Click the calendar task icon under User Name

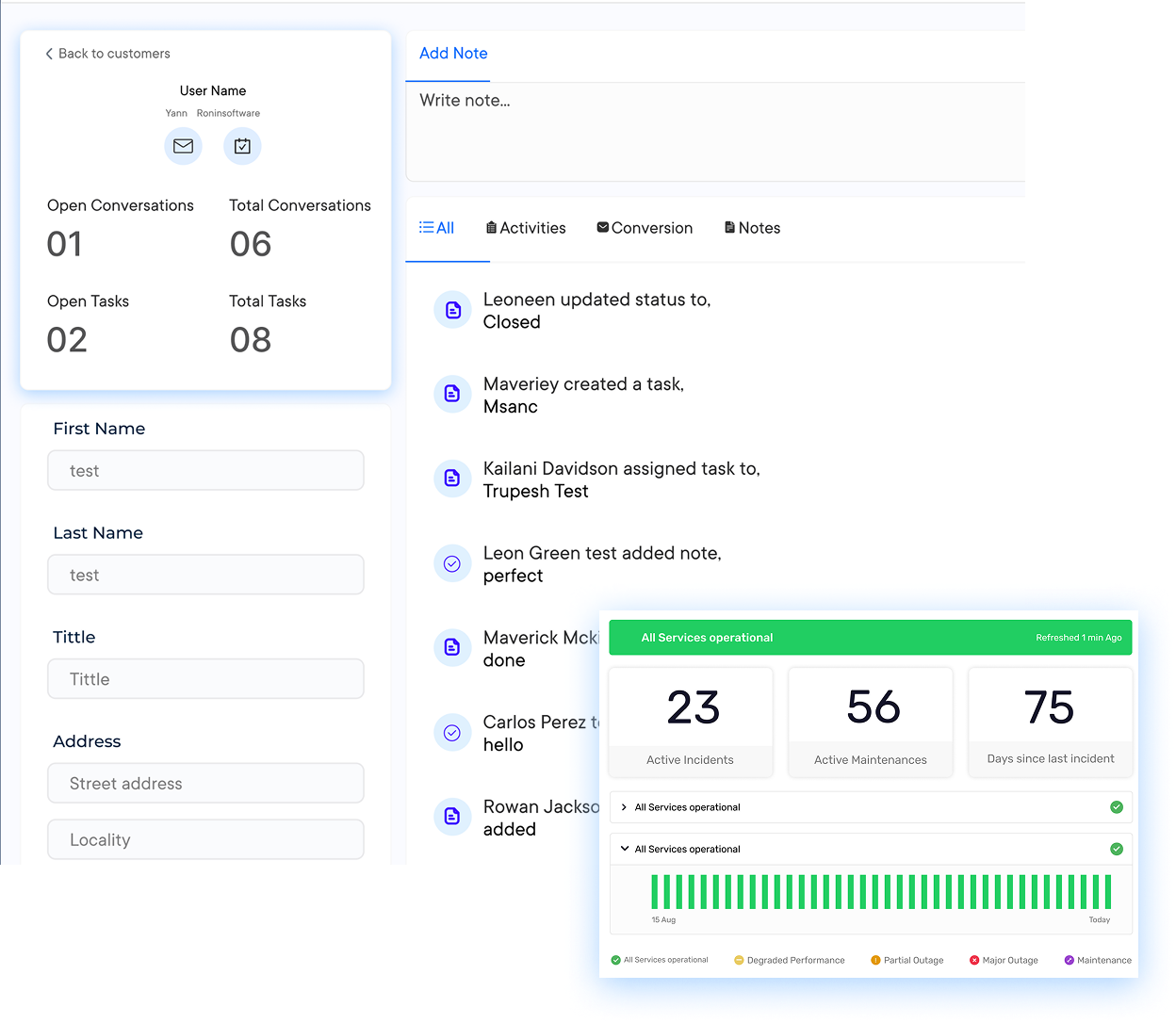point(242,146)
